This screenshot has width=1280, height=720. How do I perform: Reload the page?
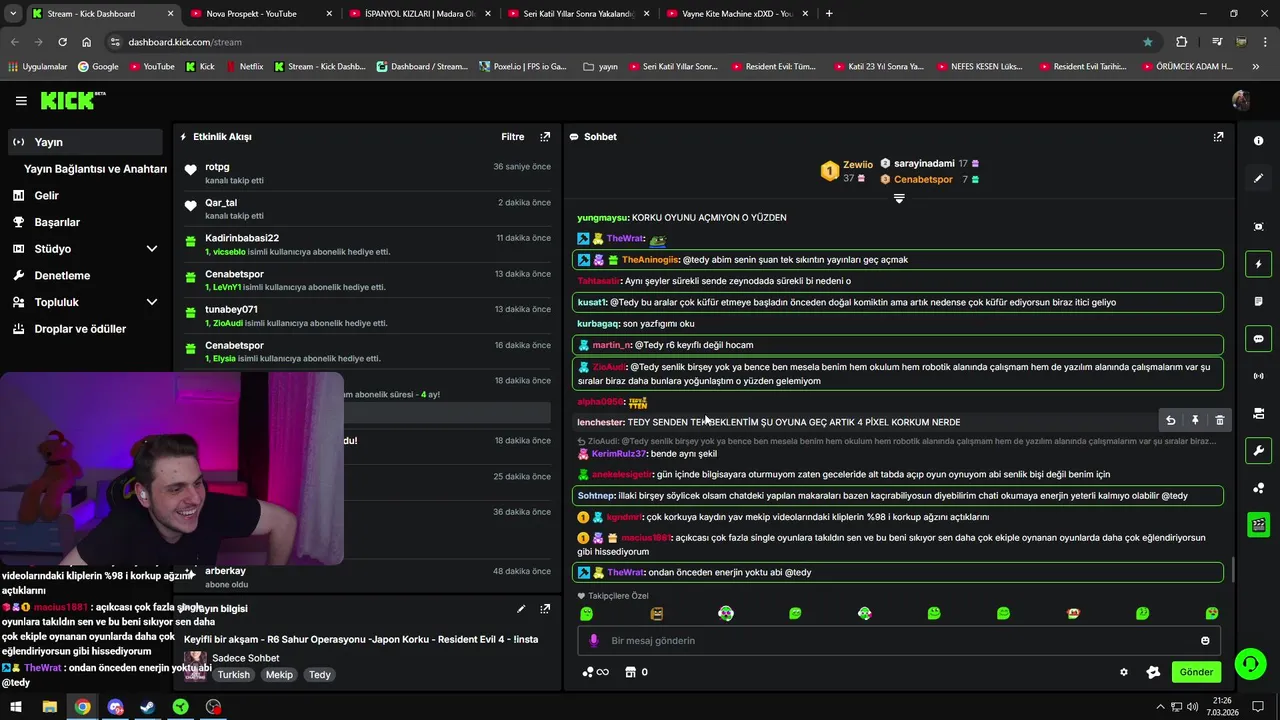[62, 42]
